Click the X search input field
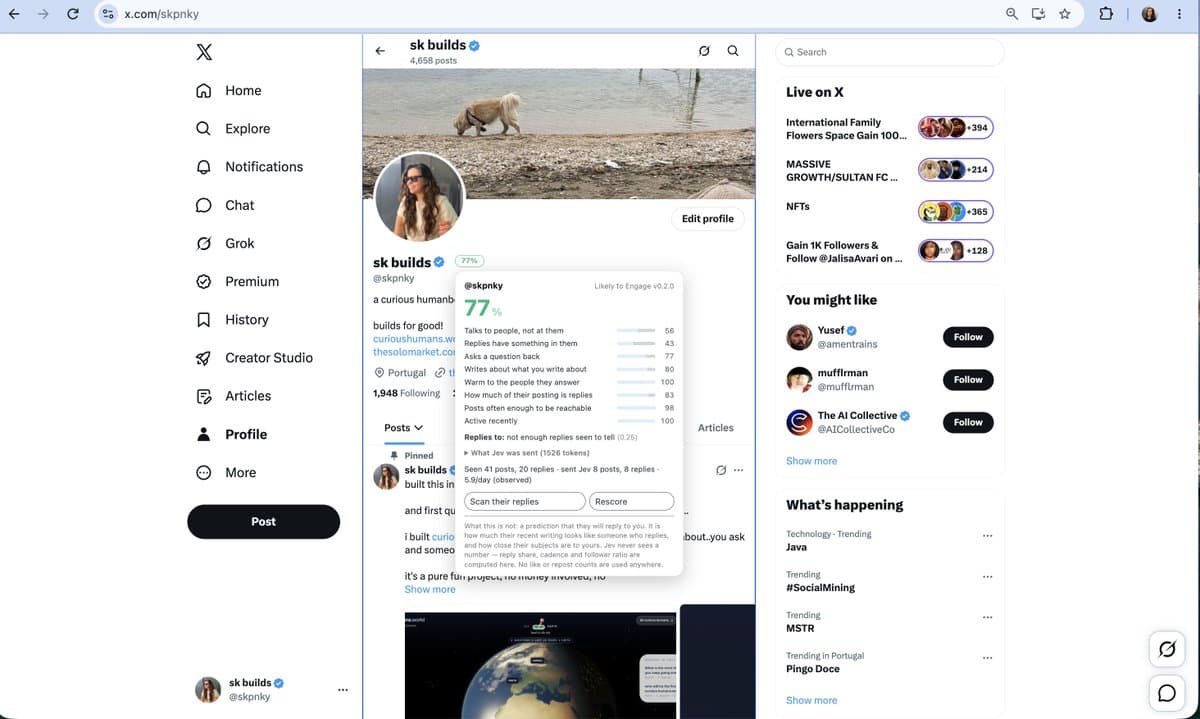Image resolution: width=1200 pixels, height=719 pixels. coord(890,52)
